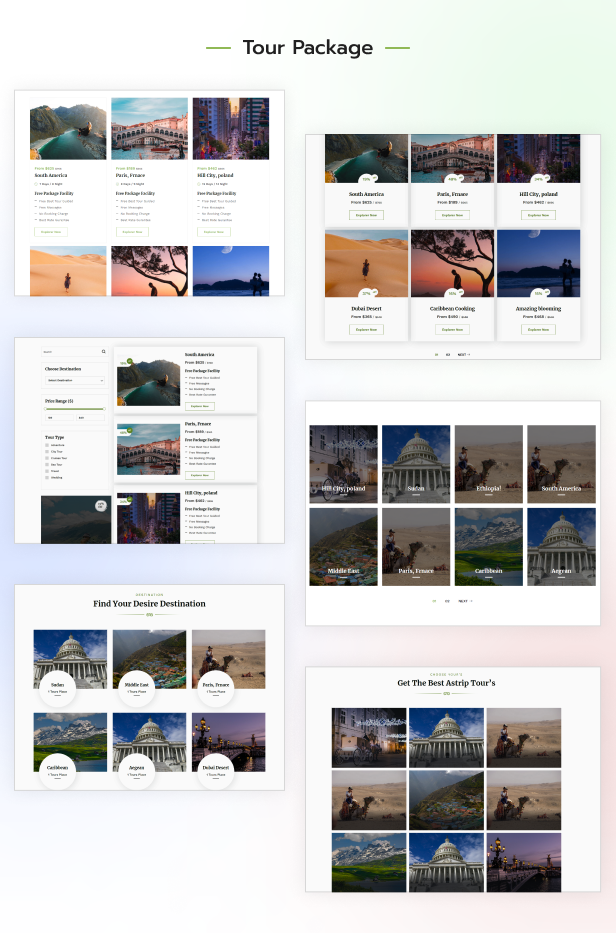
Task: Click the minimum price input under Price Range
Action: pos(60,418)
